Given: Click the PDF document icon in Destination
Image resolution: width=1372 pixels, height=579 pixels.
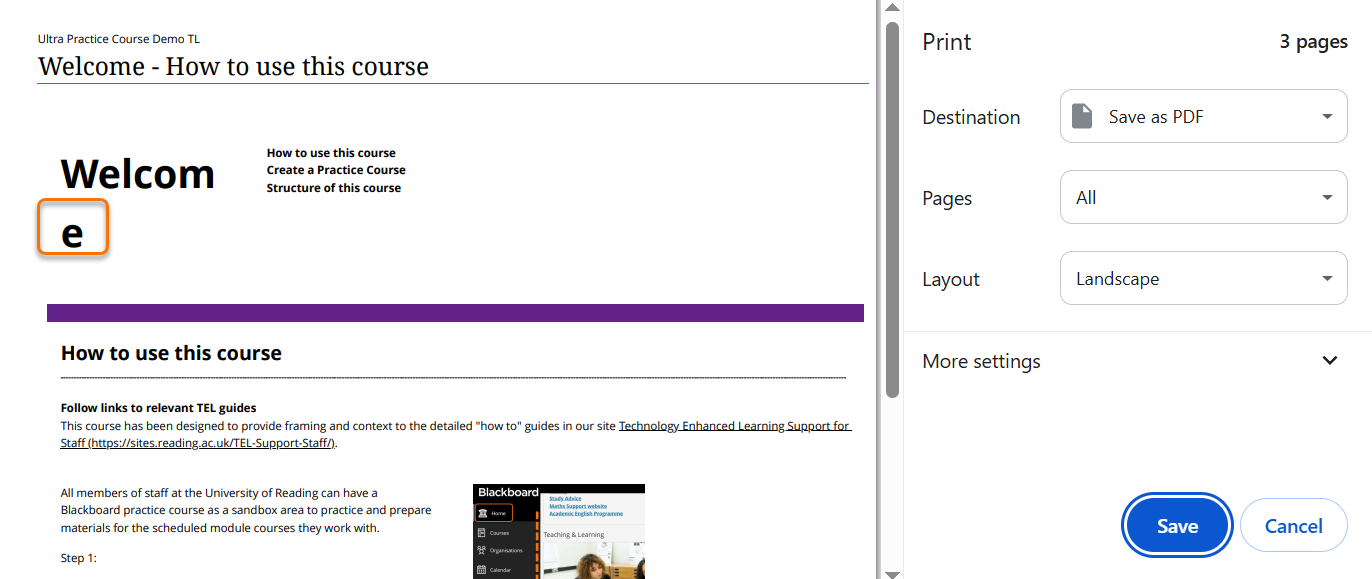Looking at the screenshot, I should tap(1082, 117).
